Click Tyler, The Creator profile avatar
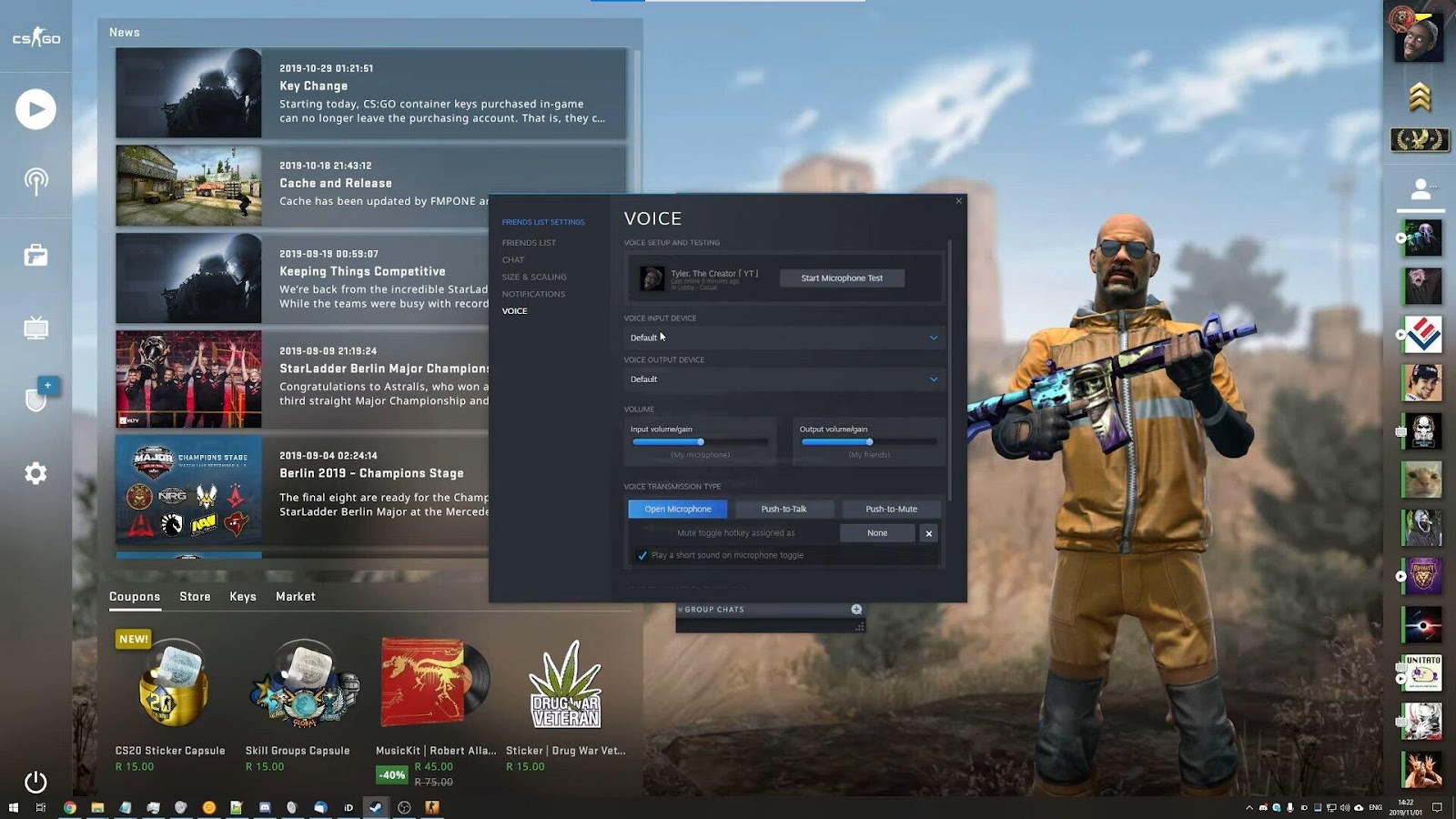Screen dimensions: 1456x819 coord(652,278)
